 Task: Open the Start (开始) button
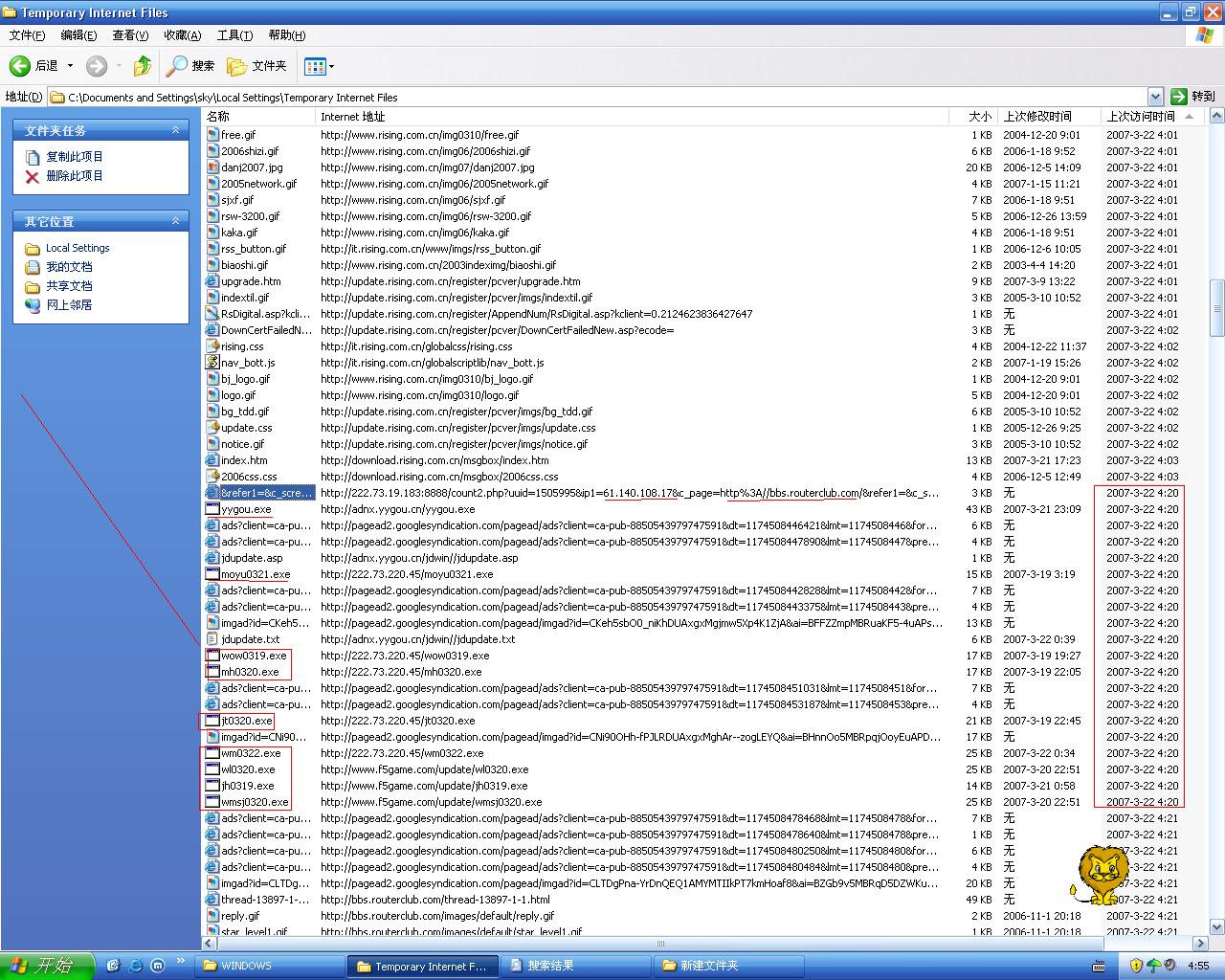47,966
